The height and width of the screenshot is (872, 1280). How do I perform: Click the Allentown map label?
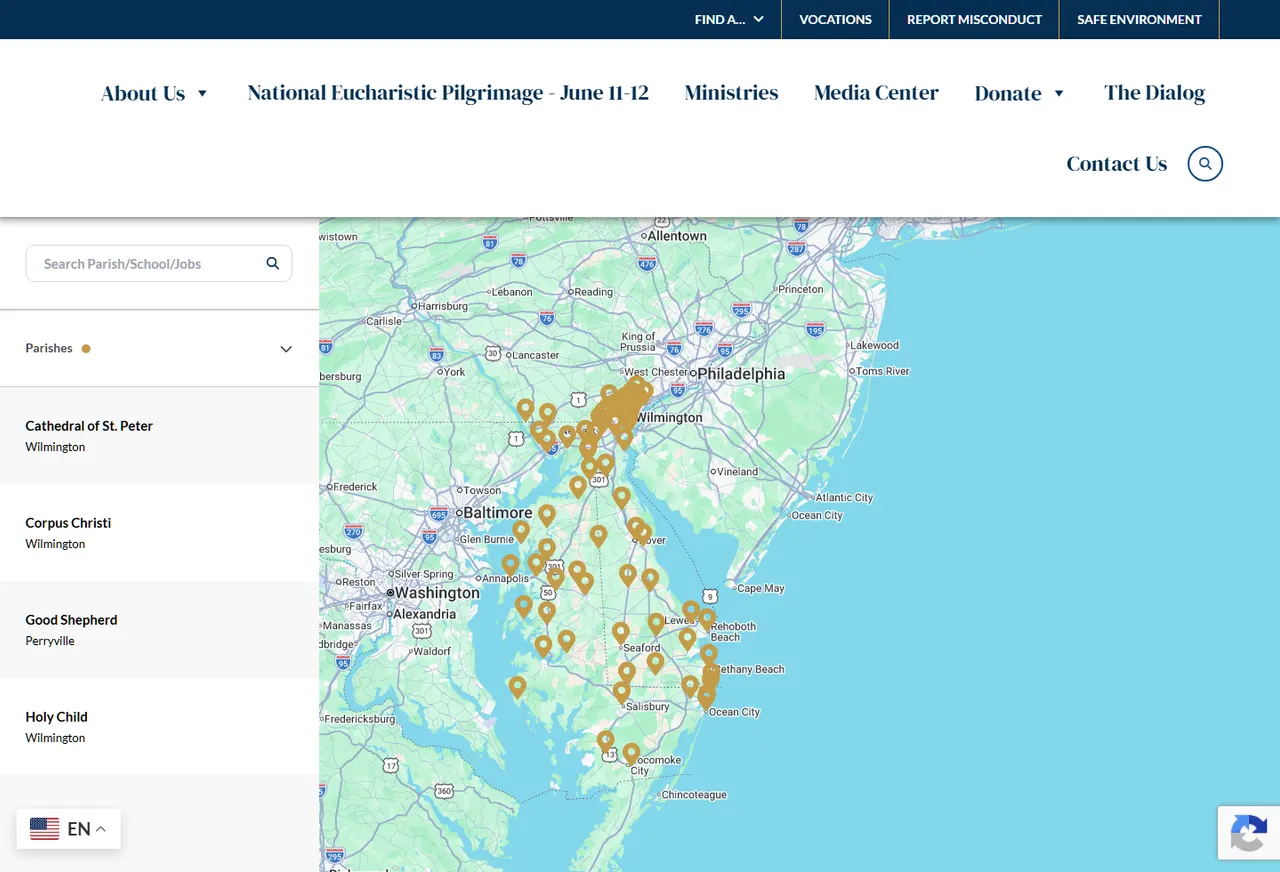pos(677,236)
